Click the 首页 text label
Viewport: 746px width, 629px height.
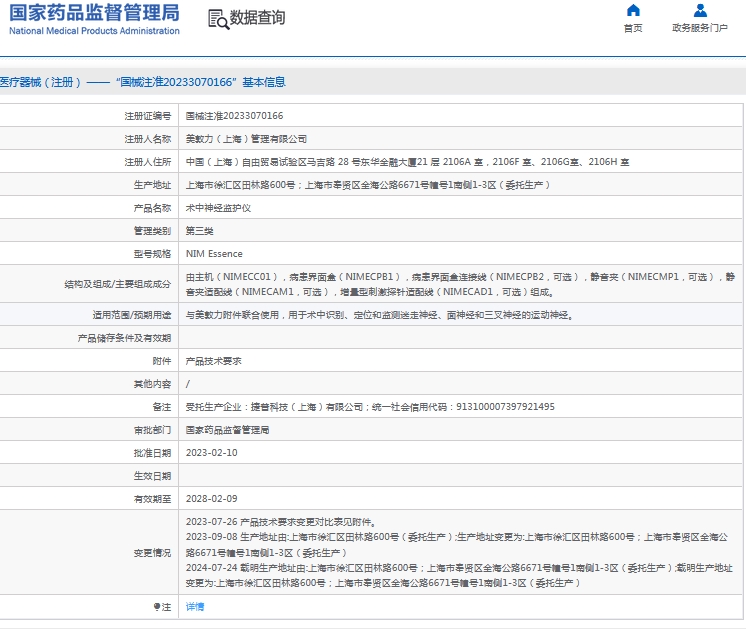coord(633,28)
